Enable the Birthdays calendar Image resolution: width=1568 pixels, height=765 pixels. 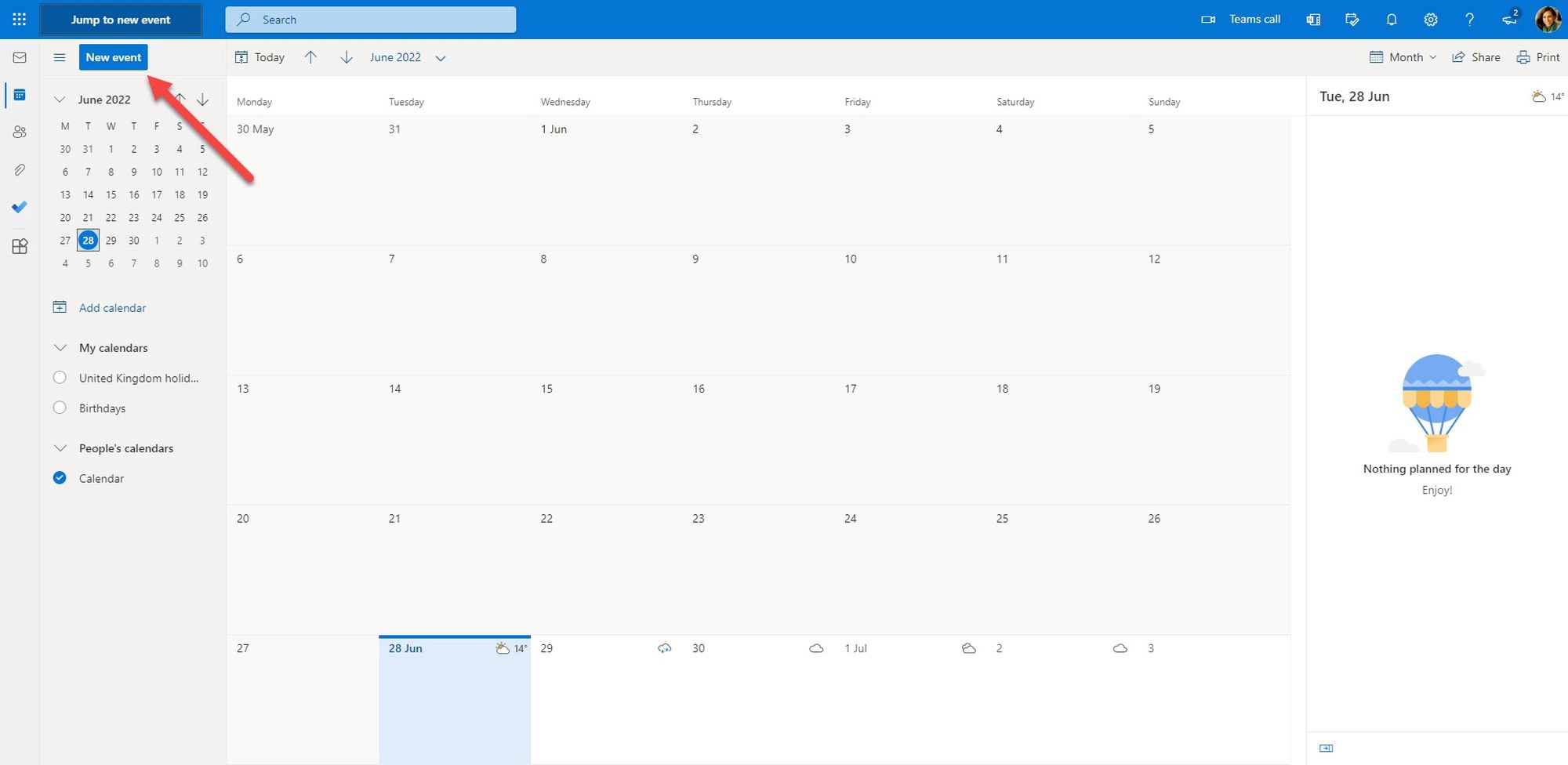[x=60, y=408]
